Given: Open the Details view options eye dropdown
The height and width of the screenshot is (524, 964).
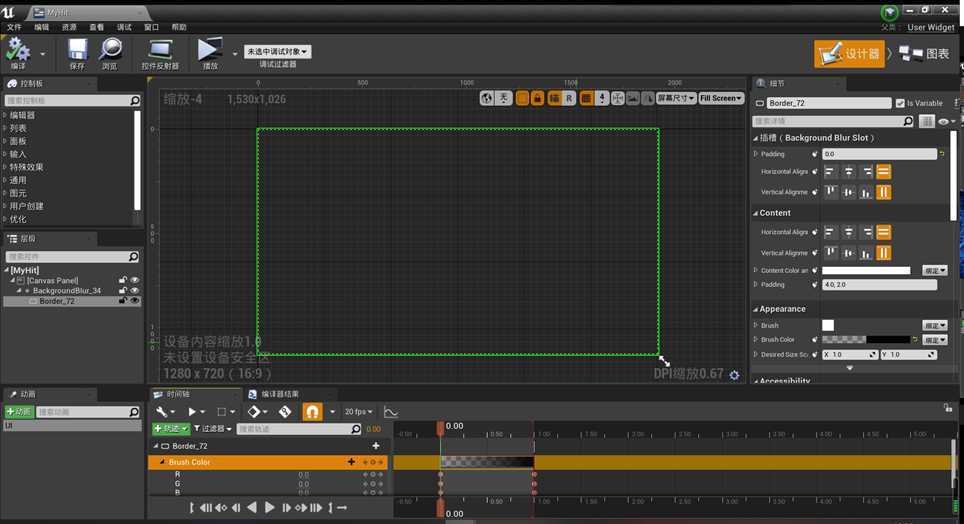Looking at the screenshot, I should 946,121.
